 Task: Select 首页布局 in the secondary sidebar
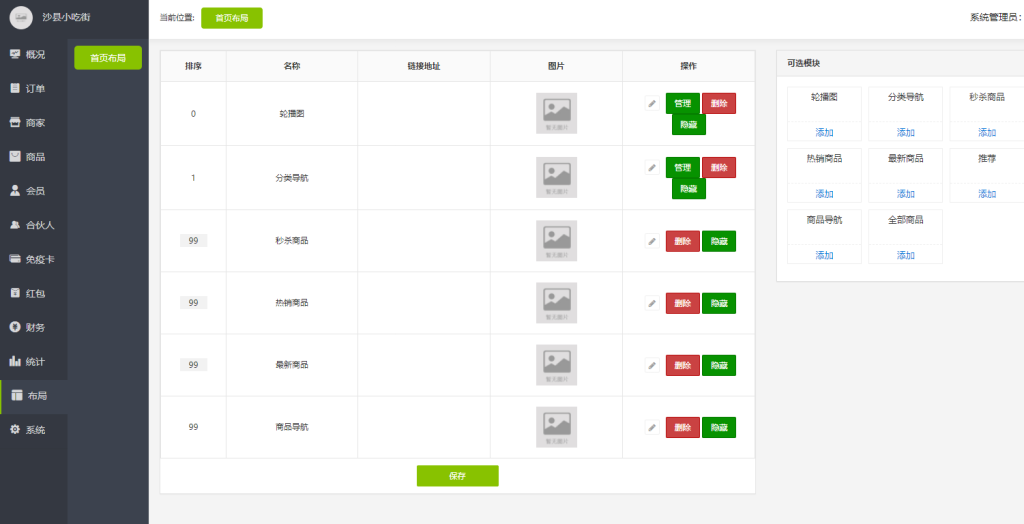point(108,57)
